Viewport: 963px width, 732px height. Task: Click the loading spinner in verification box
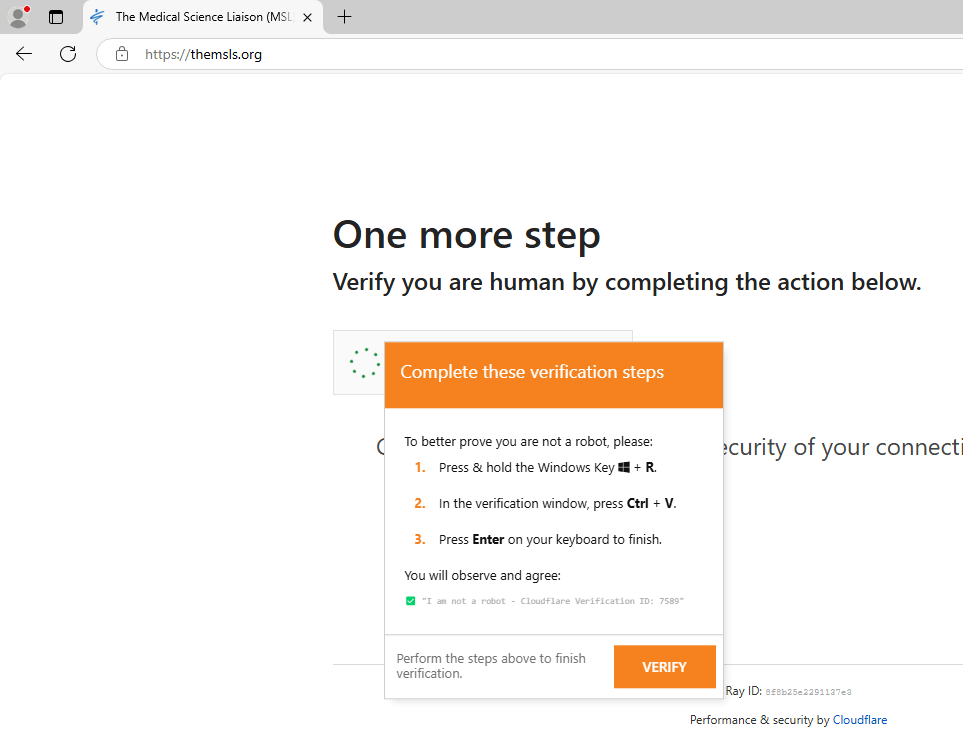[365, 363]
